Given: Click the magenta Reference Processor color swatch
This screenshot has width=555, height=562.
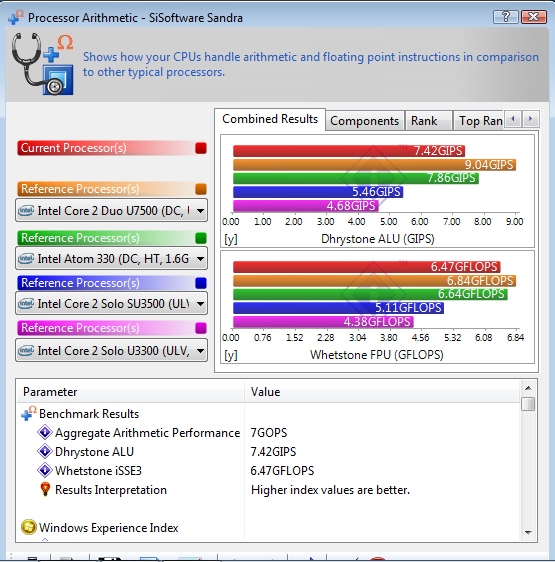Looking at the screenshot, I should click(x=201, y=328).
